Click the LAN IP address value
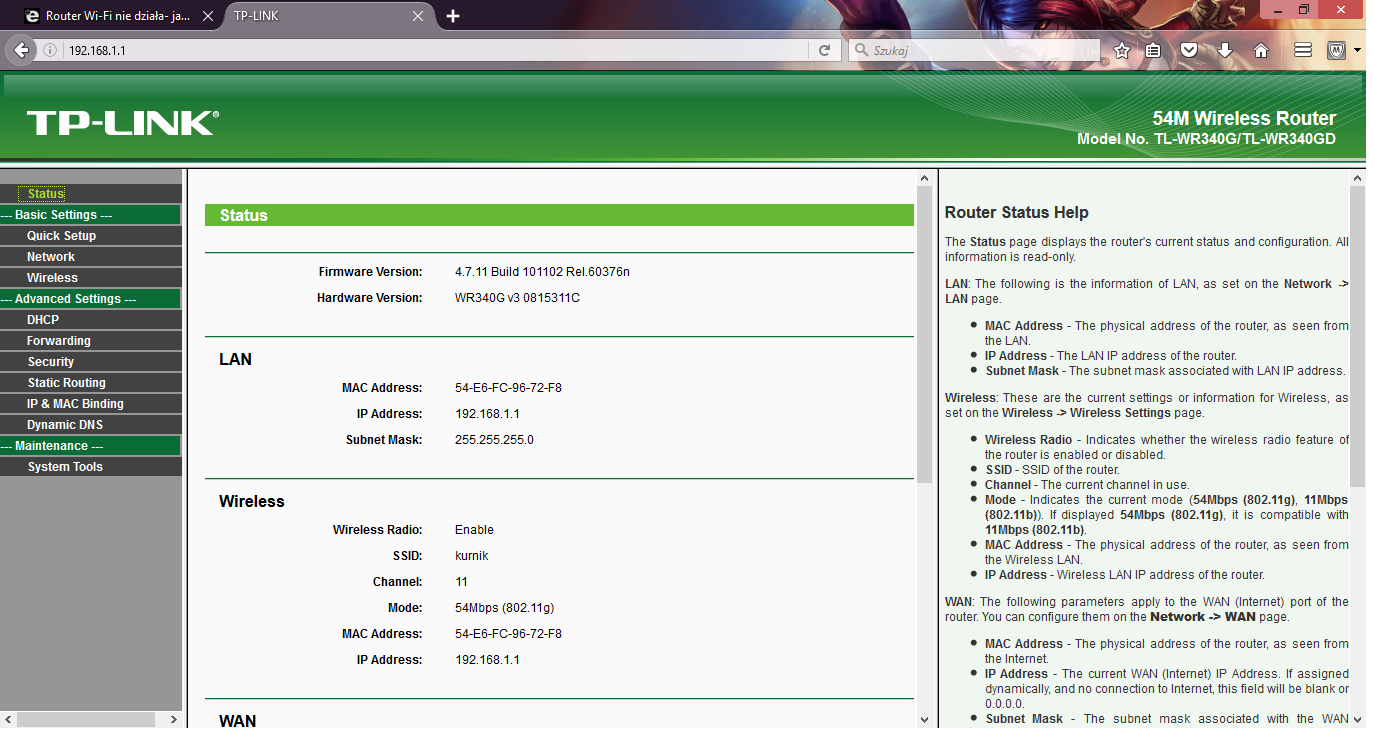The image size is (1374, 752). 487,414
